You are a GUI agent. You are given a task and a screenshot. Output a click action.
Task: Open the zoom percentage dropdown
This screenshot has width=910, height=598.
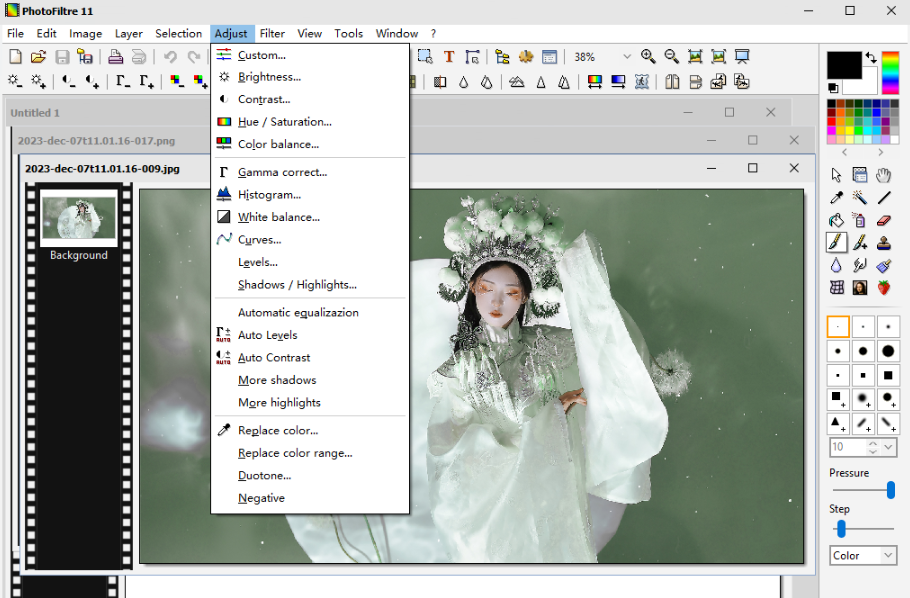[627, 57]
